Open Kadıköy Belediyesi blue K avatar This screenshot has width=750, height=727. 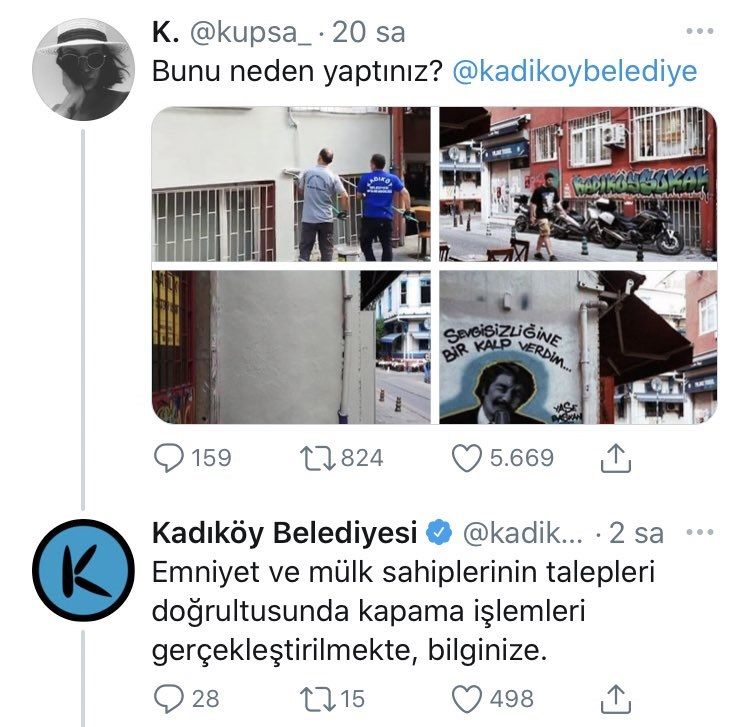click(x=83, y=570)
